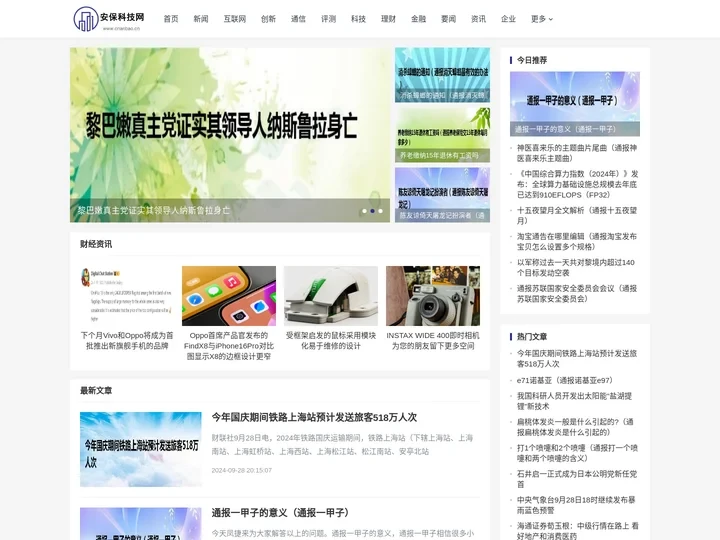The image size is (720, 540).
Task: Open INSTAX WIDE 400即时相机 article link
Action: click(x=433, y=341)
